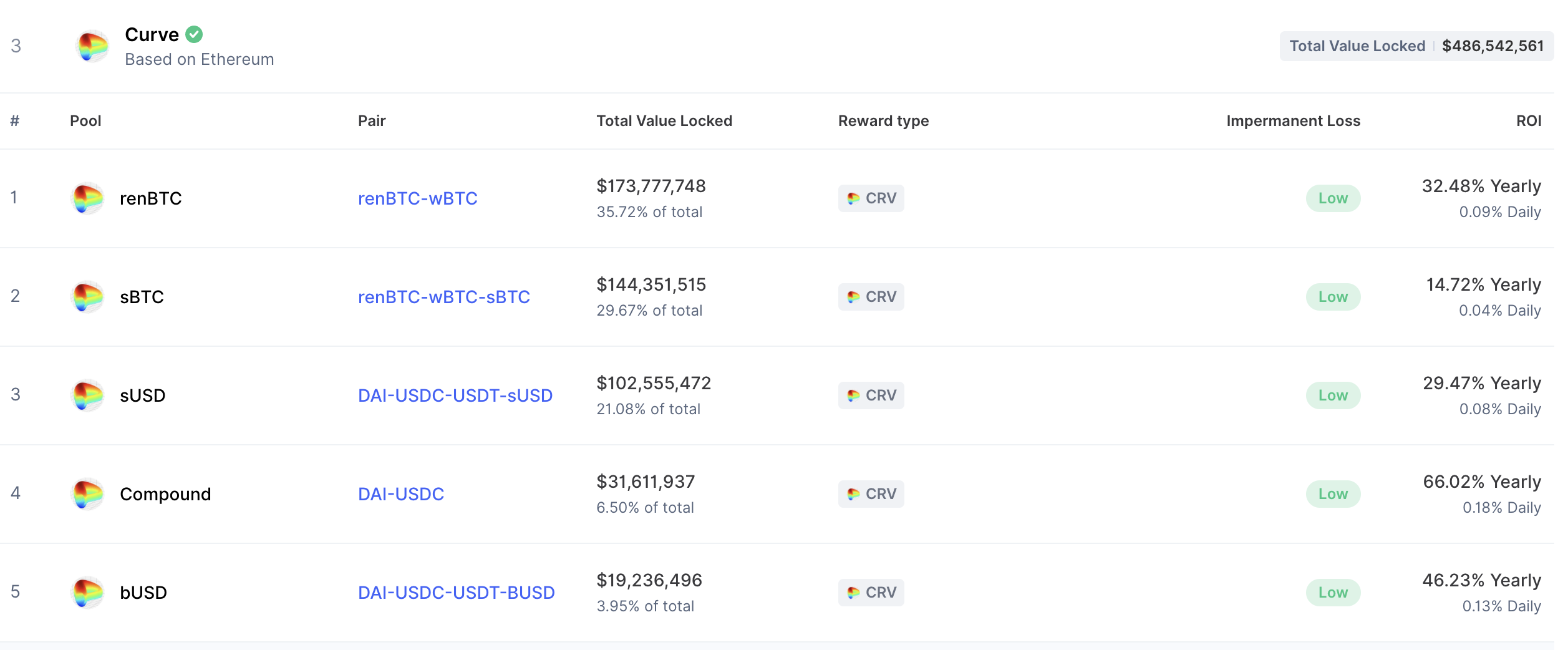Click the 0.09% Daily value
The height and width of the screenshot is (650, 1568).
pyautogui.click(x=1500, y=212)
